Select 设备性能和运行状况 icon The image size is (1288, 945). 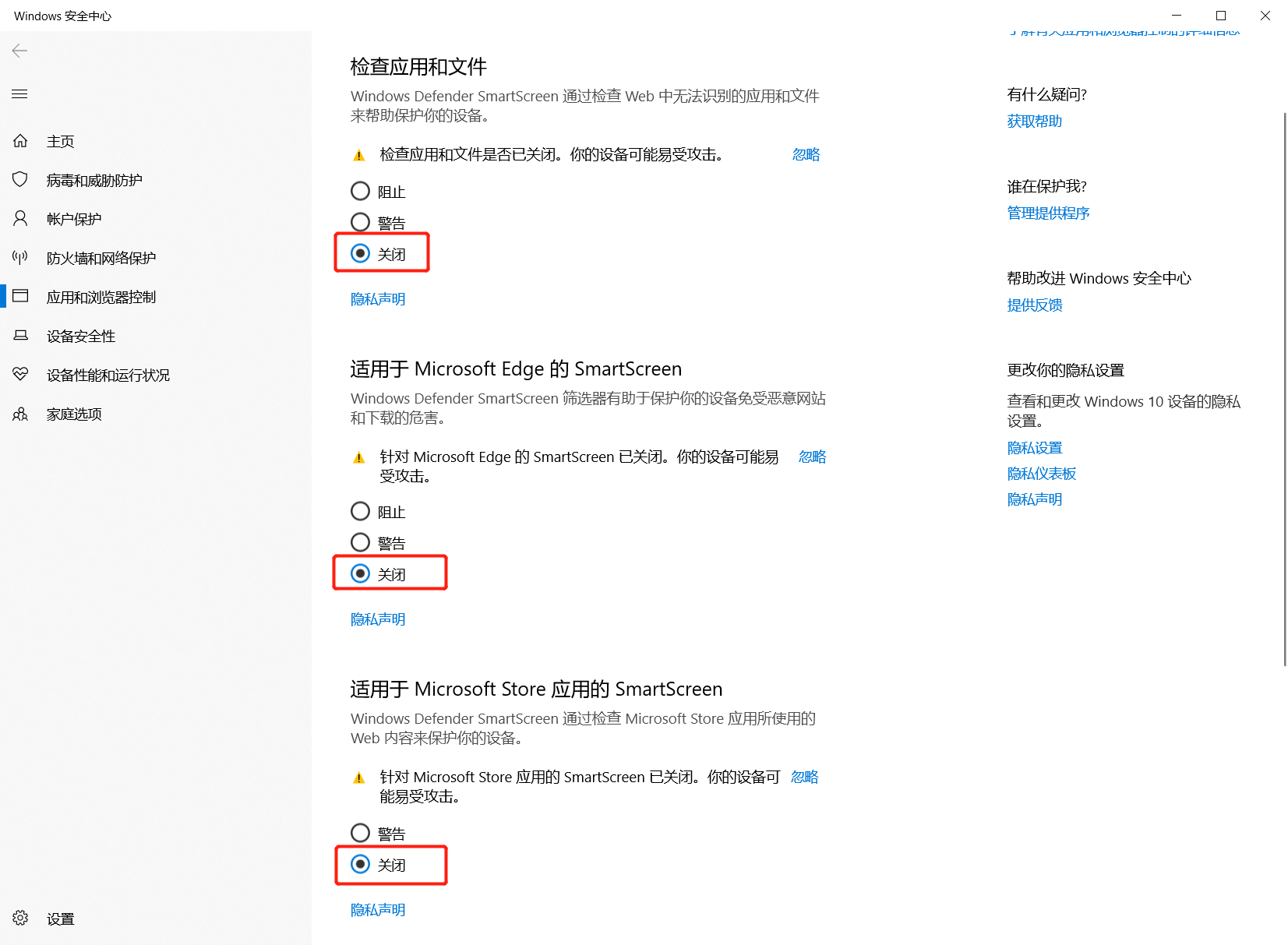(20, 375)
